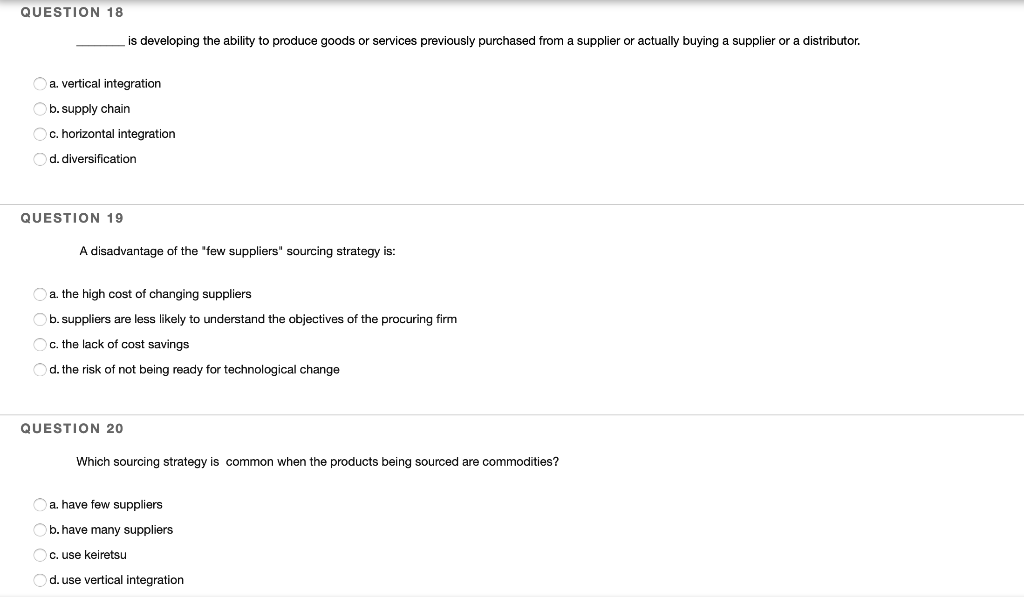Select answer about lack of cost savings

click(39, 344)
